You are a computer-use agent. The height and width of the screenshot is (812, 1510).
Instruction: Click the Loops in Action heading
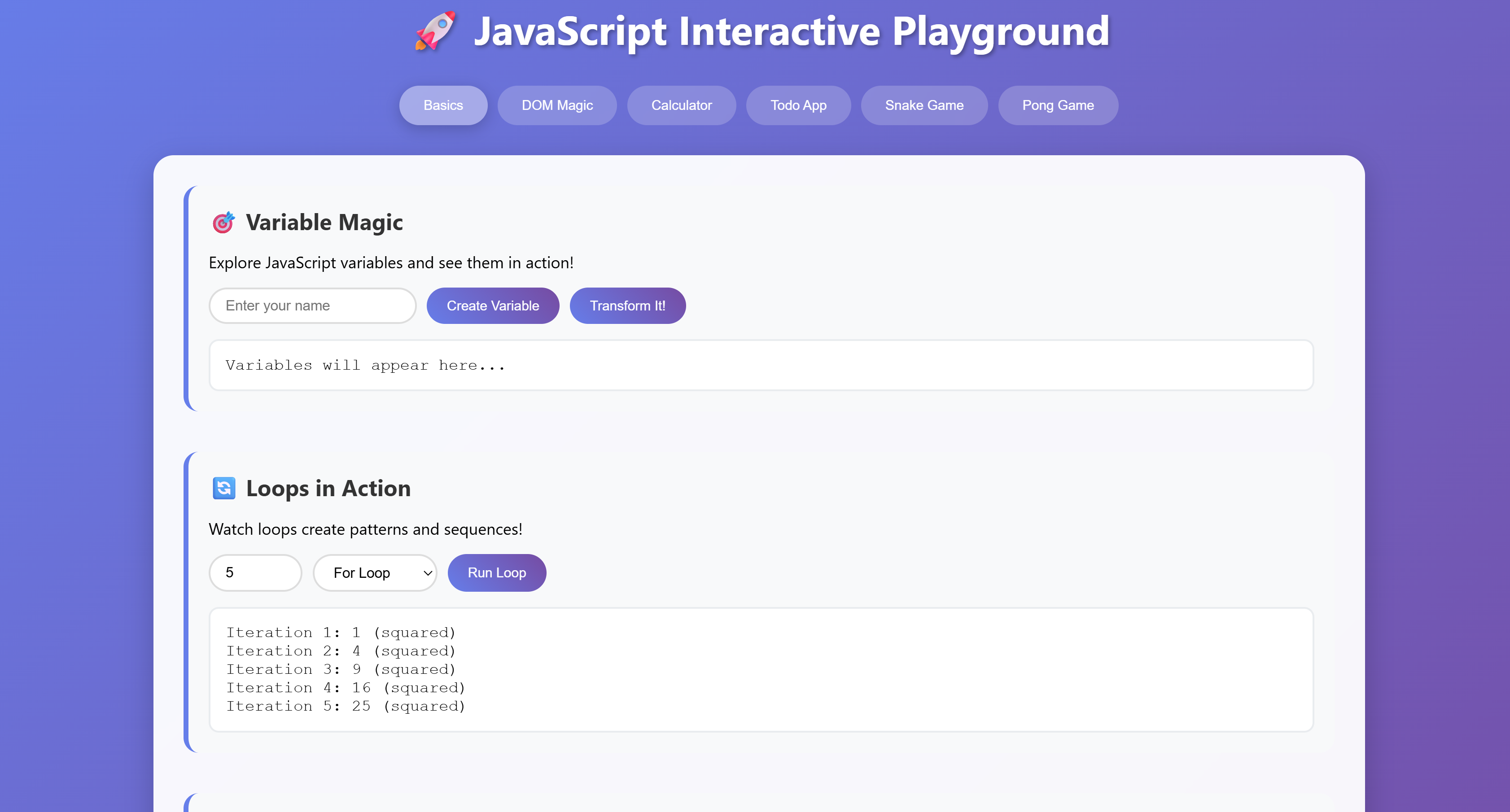(328, 489)
